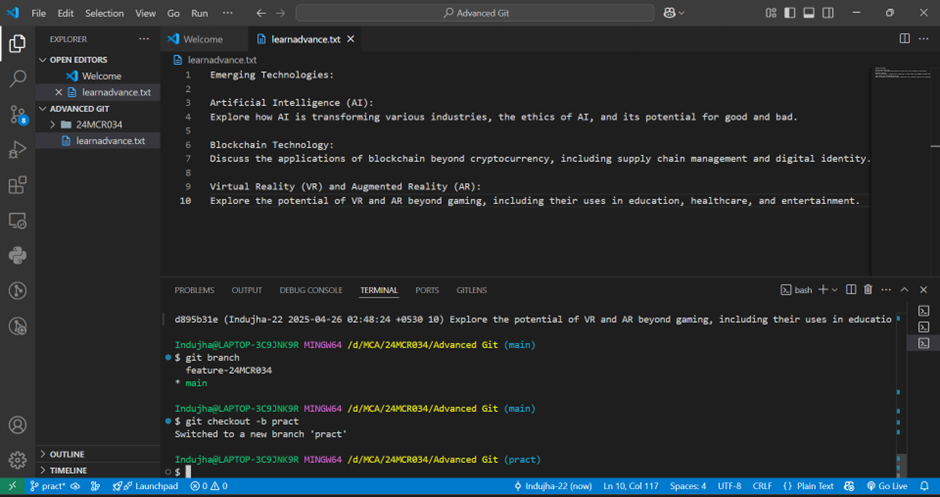Switch to the GitLens panel tab
Viewport: 940px width, 497px height.
click(x=472, y=290)
